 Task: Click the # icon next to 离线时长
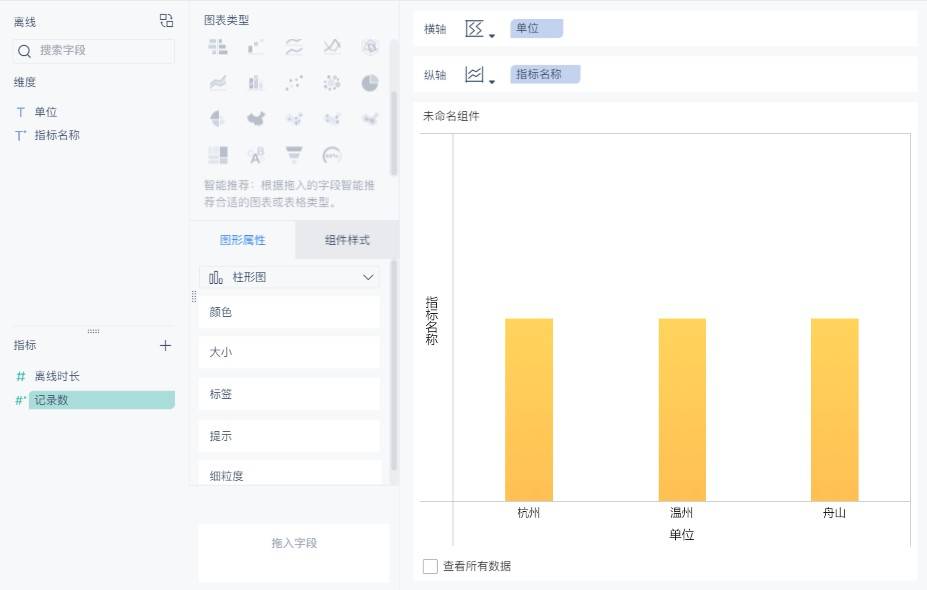tap(21, 376)
